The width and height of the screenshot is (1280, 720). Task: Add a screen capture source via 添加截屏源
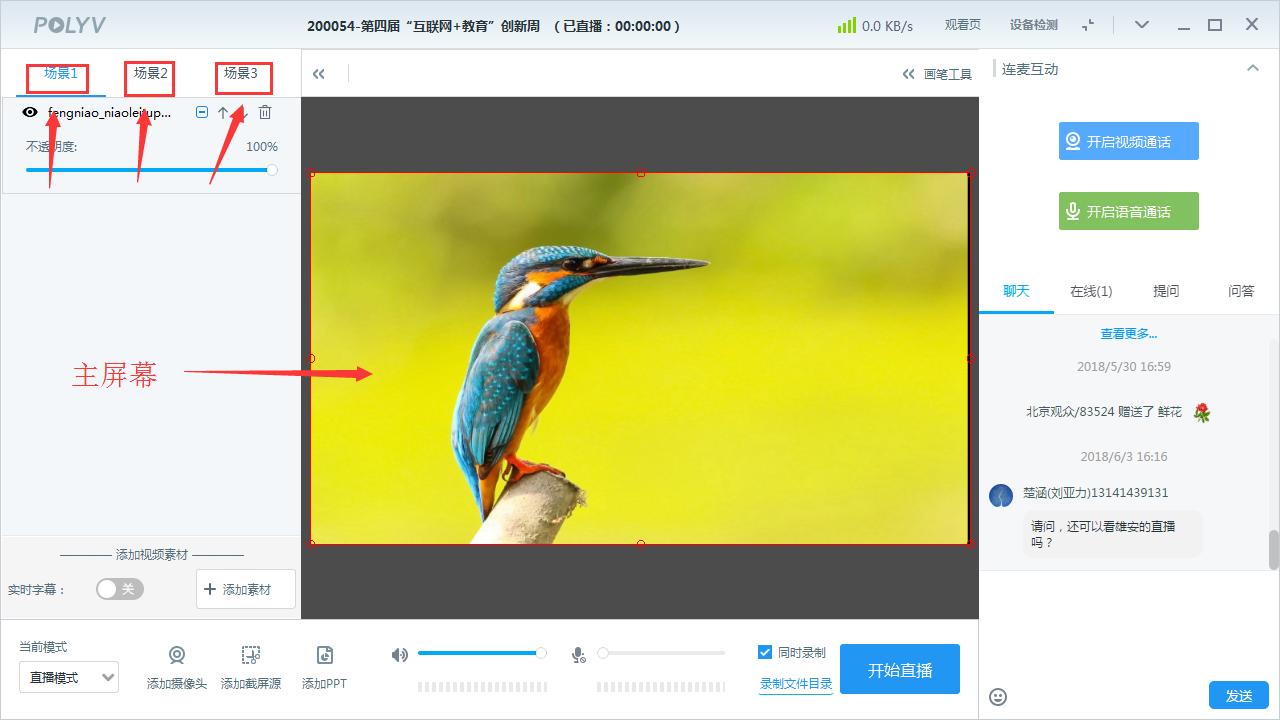tap(251, 668)
